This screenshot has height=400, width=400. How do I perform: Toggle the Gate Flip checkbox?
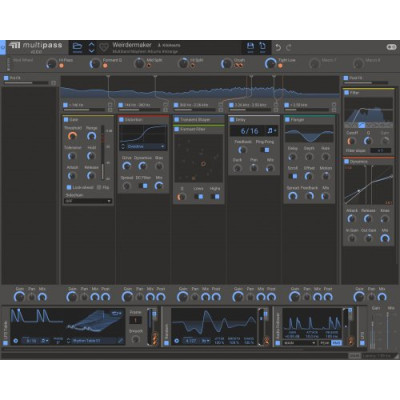pyautogui.click(x=99, y=187)
